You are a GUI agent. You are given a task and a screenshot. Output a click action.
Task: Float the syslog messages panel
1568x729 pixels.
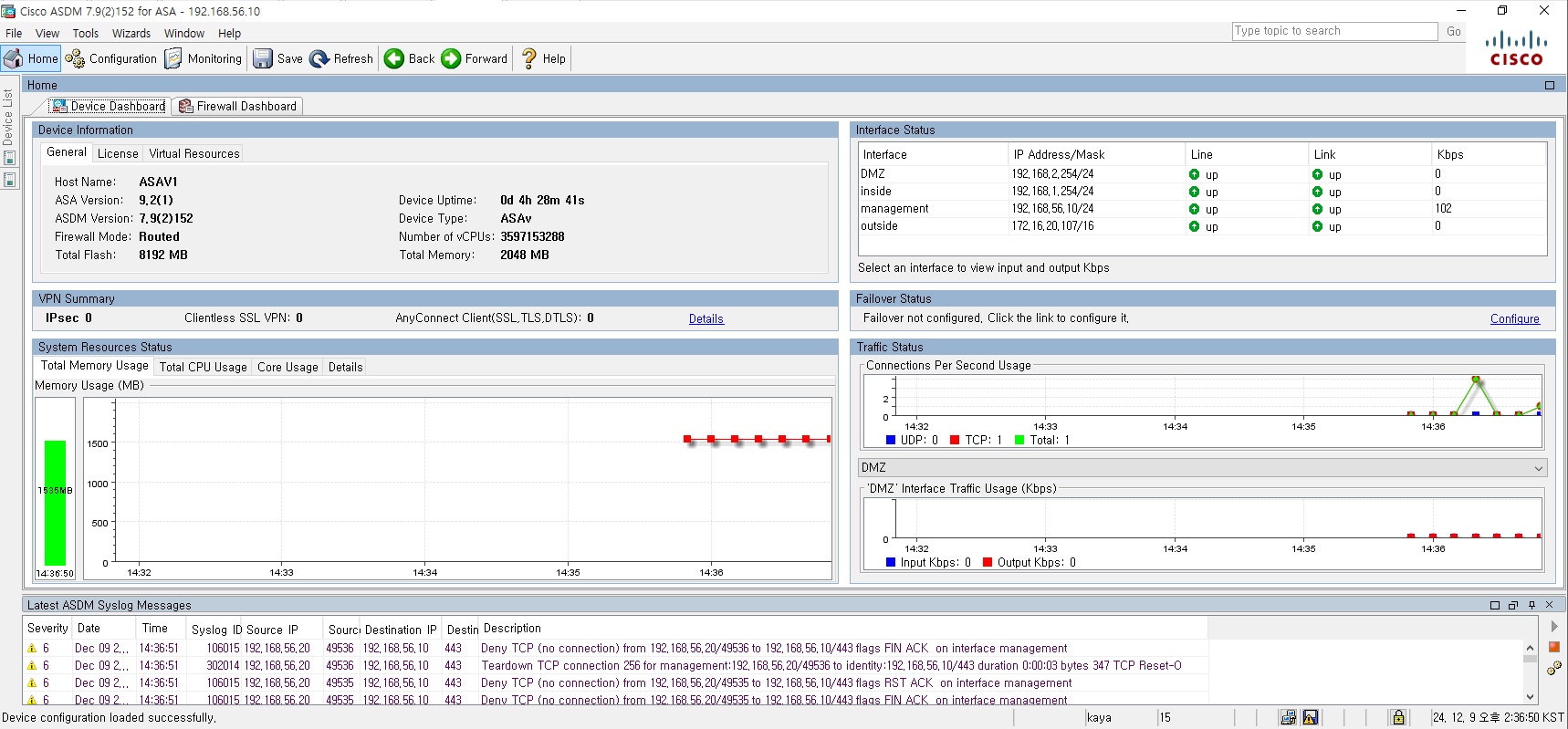point(1513,605)
